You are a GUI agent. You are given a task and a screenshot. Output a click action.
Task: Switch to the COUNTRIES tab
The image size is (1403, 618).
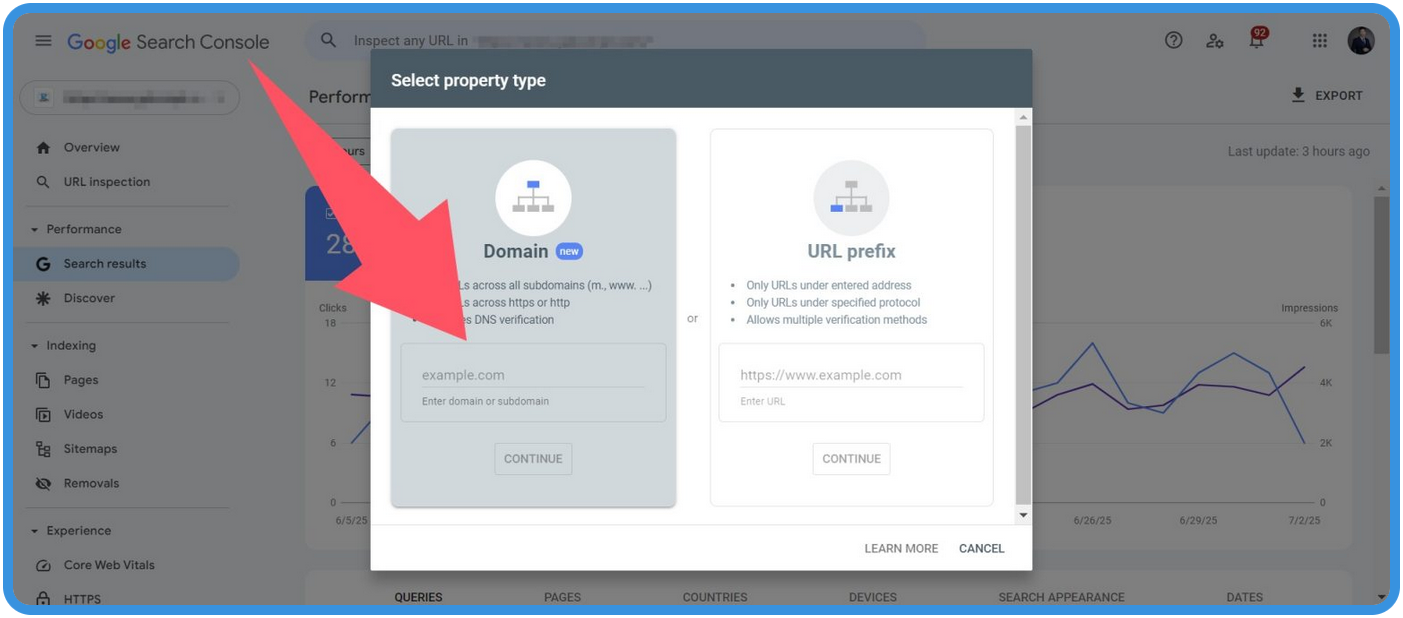(x=713, y=596)
